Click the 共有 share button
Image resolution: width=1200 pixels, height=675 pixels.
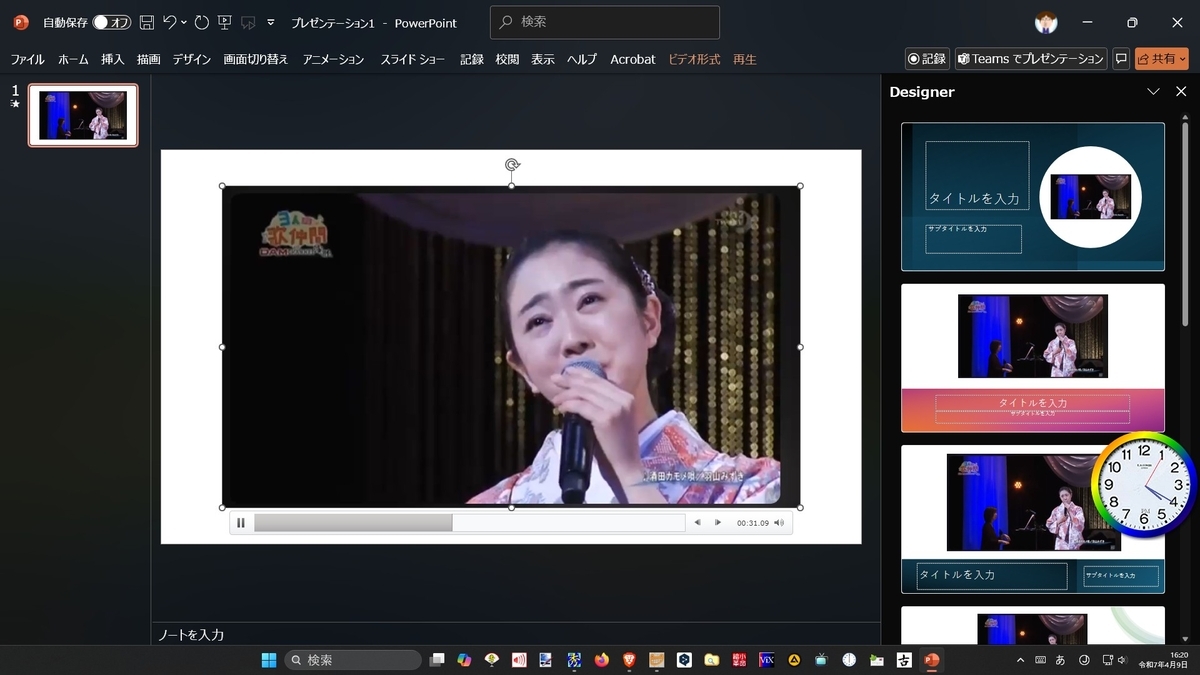point(1161,59)
